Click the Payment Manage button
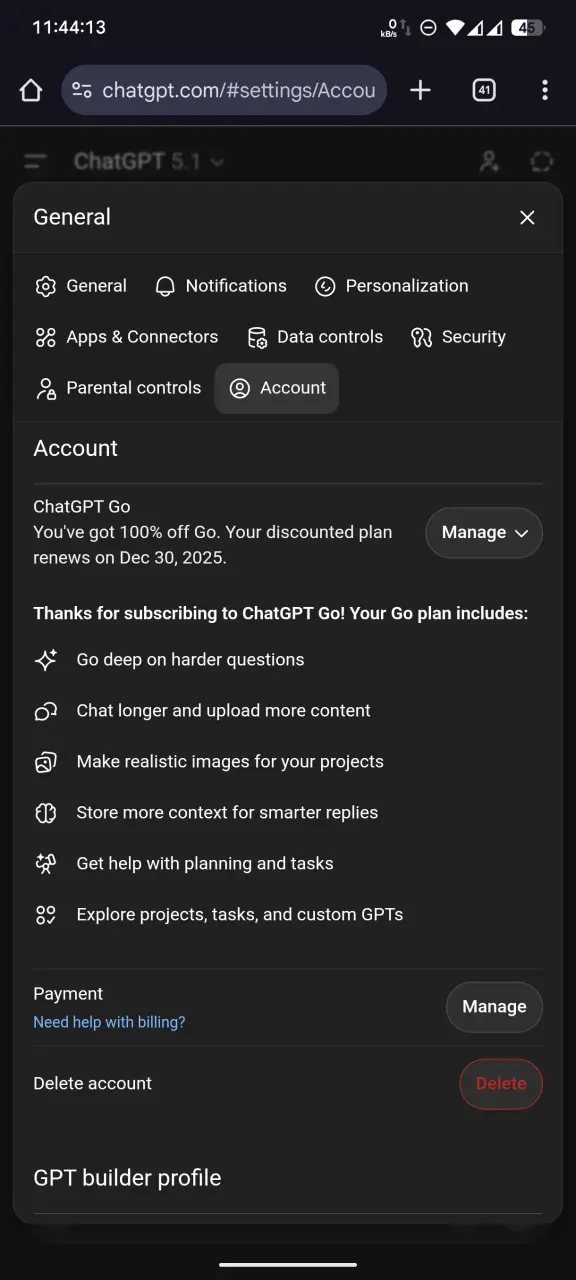This screenshot has height=1280, width=576. [494, 1007]
